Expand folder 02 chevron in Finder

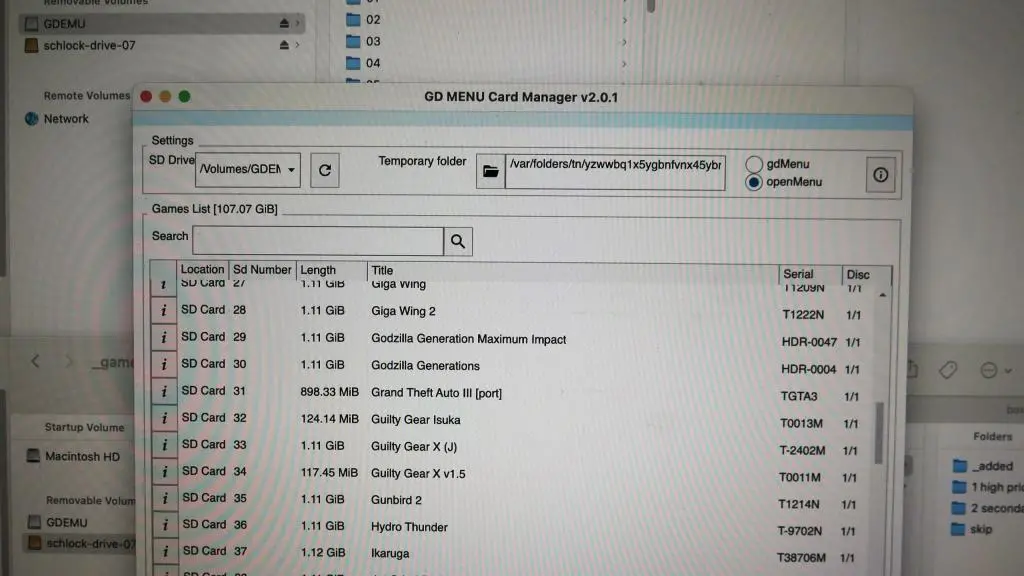[624, 20]
